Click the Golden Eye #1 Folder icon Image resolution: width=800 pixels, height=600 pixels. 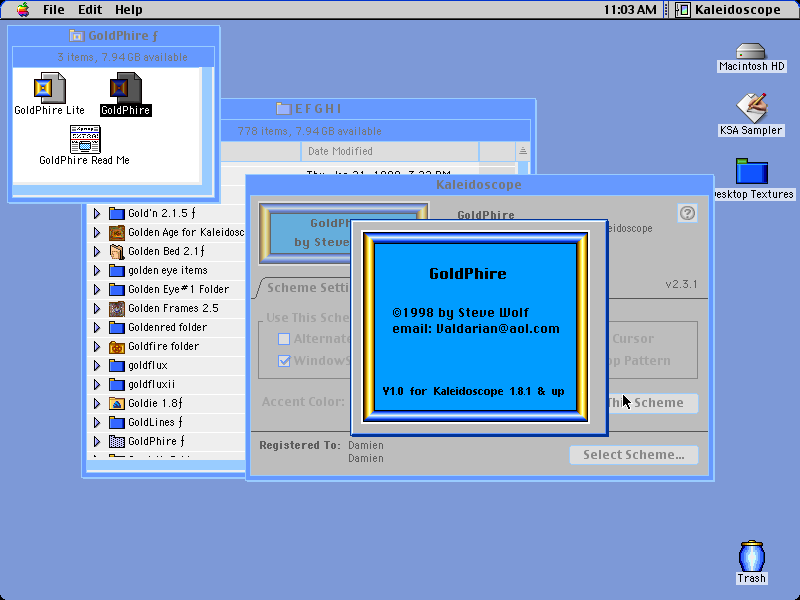click(x=117, y=289)
